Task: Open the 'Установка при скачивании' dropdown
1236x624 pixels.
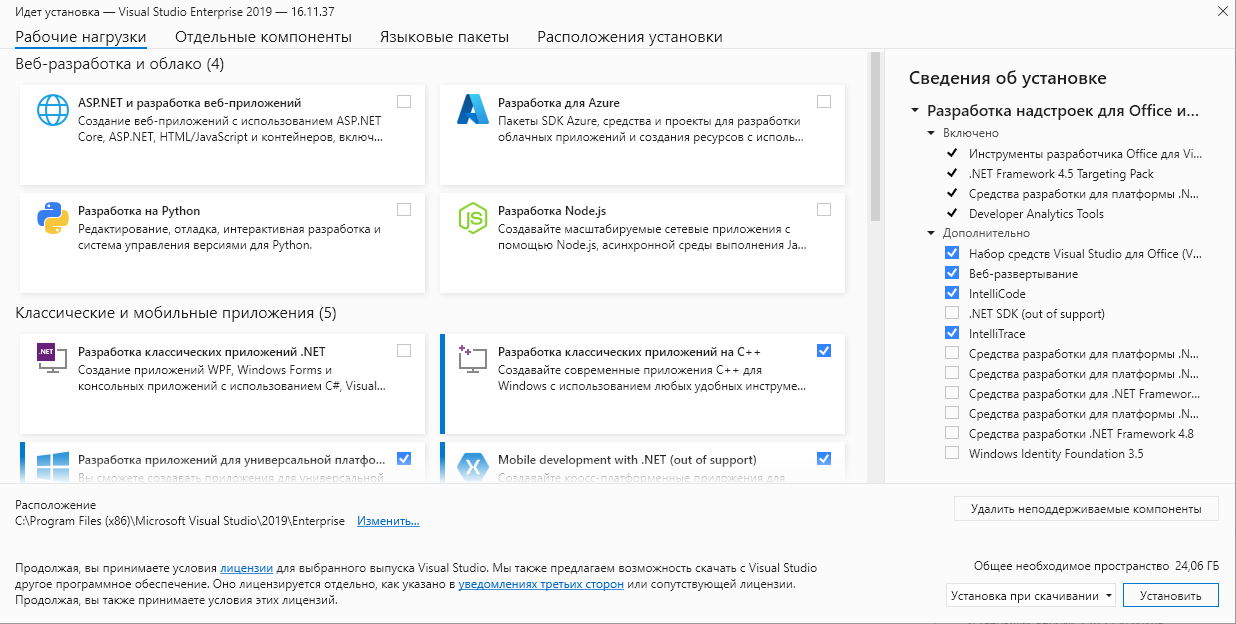Action: pyautogui.click(x=1031, y=596)
